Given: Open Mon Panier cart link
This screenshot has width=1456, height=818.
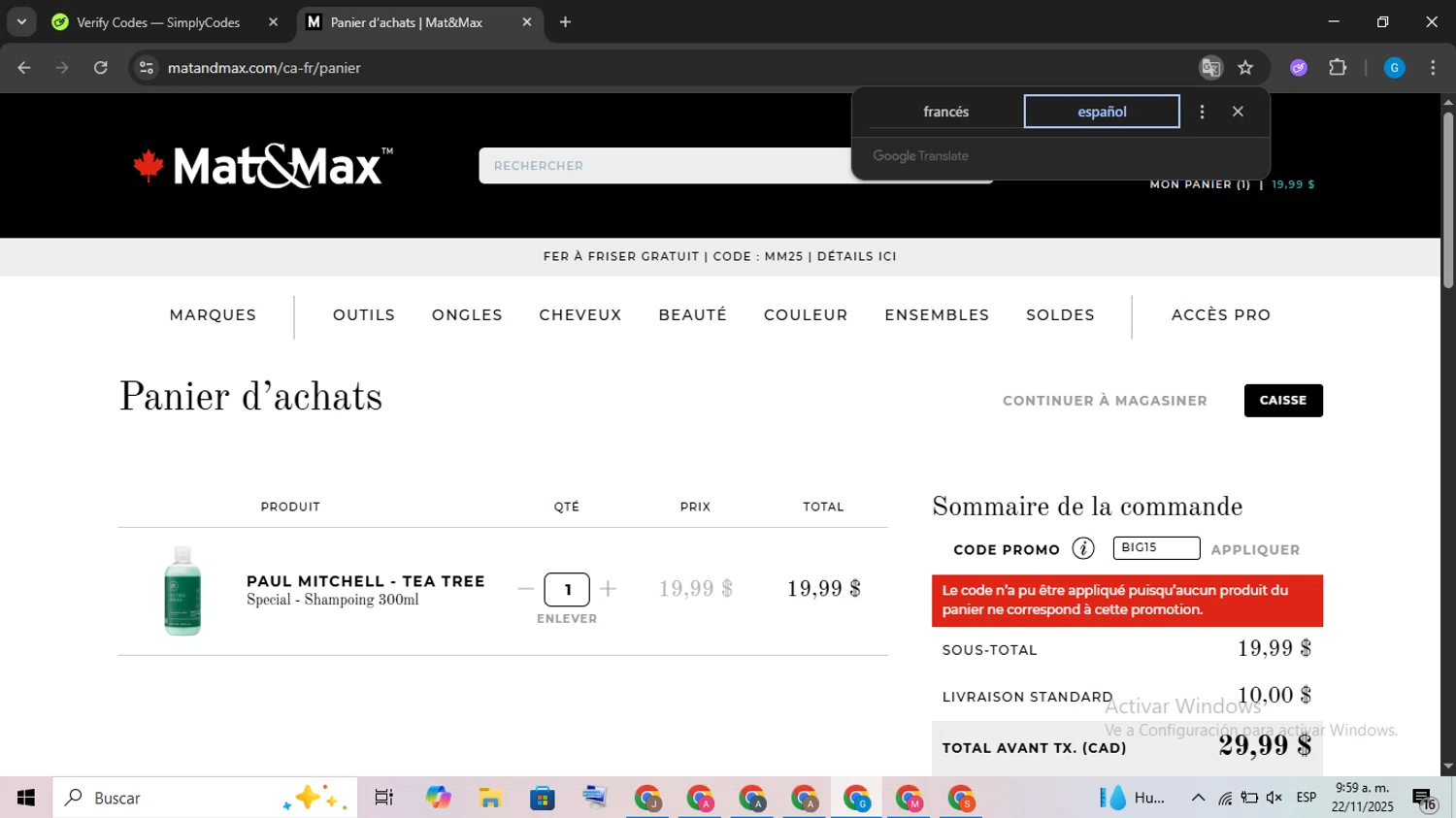Looking at the screenshot, I should (1232, 184).
